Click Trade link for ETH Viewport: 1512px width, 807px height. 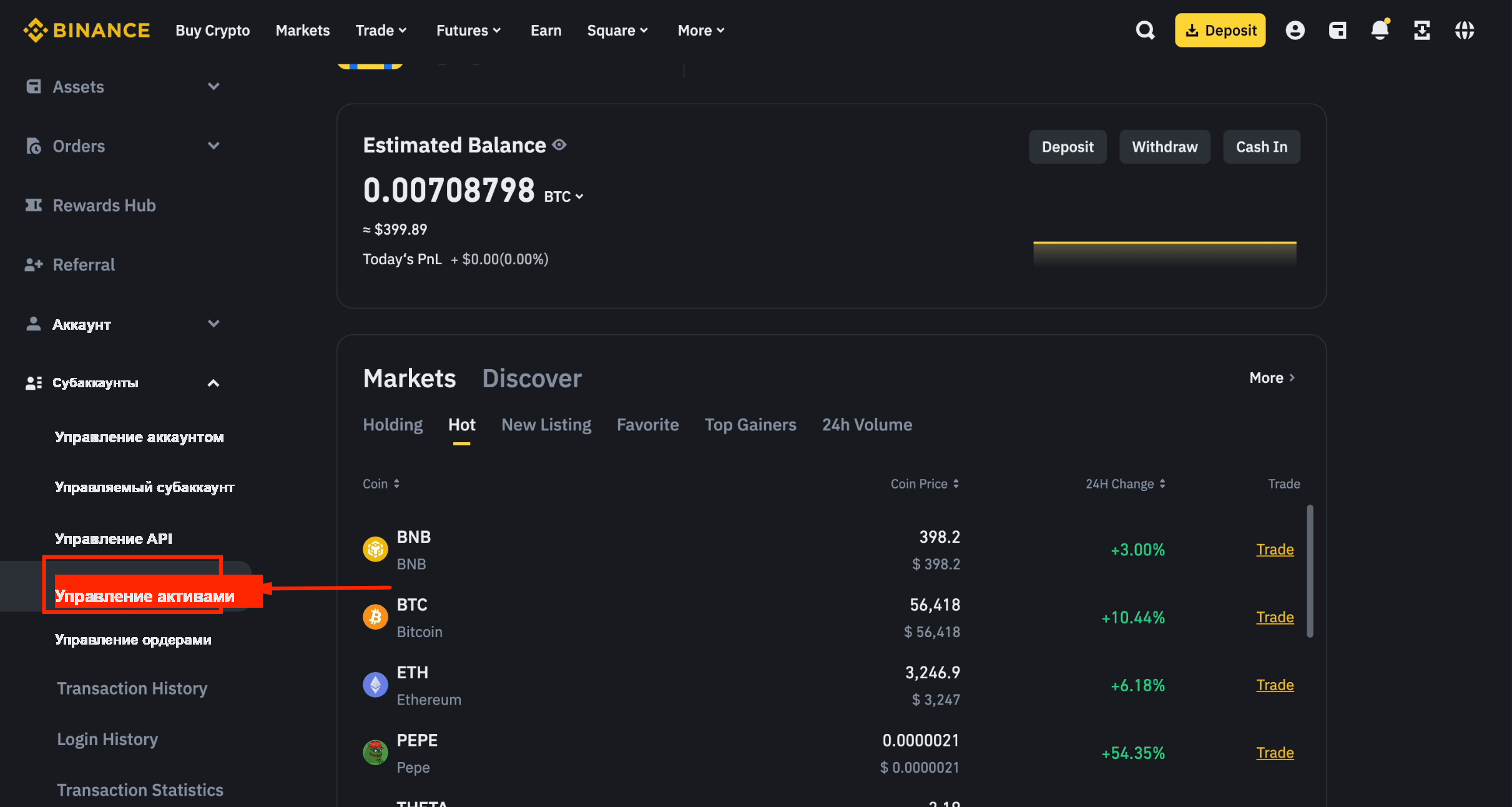(1275, 685)
